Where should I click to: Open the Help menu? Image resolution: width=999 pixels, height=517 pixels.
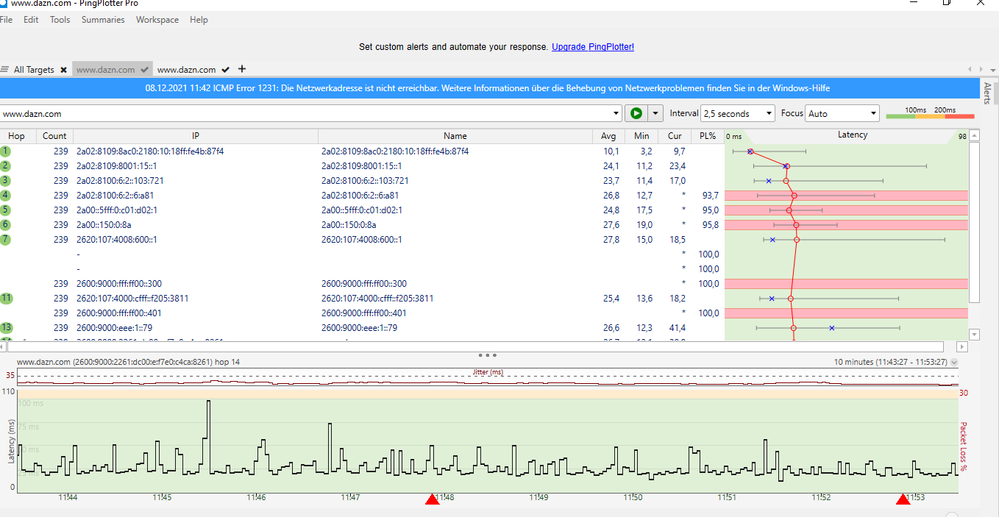point(199,20)
